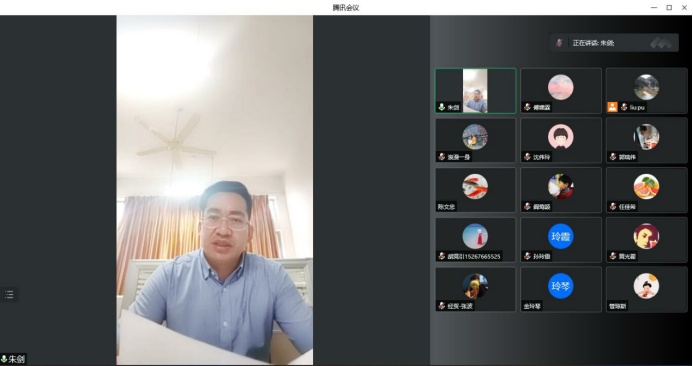Click the 朱剑 label at bottom-left of main video

(16, 359)
